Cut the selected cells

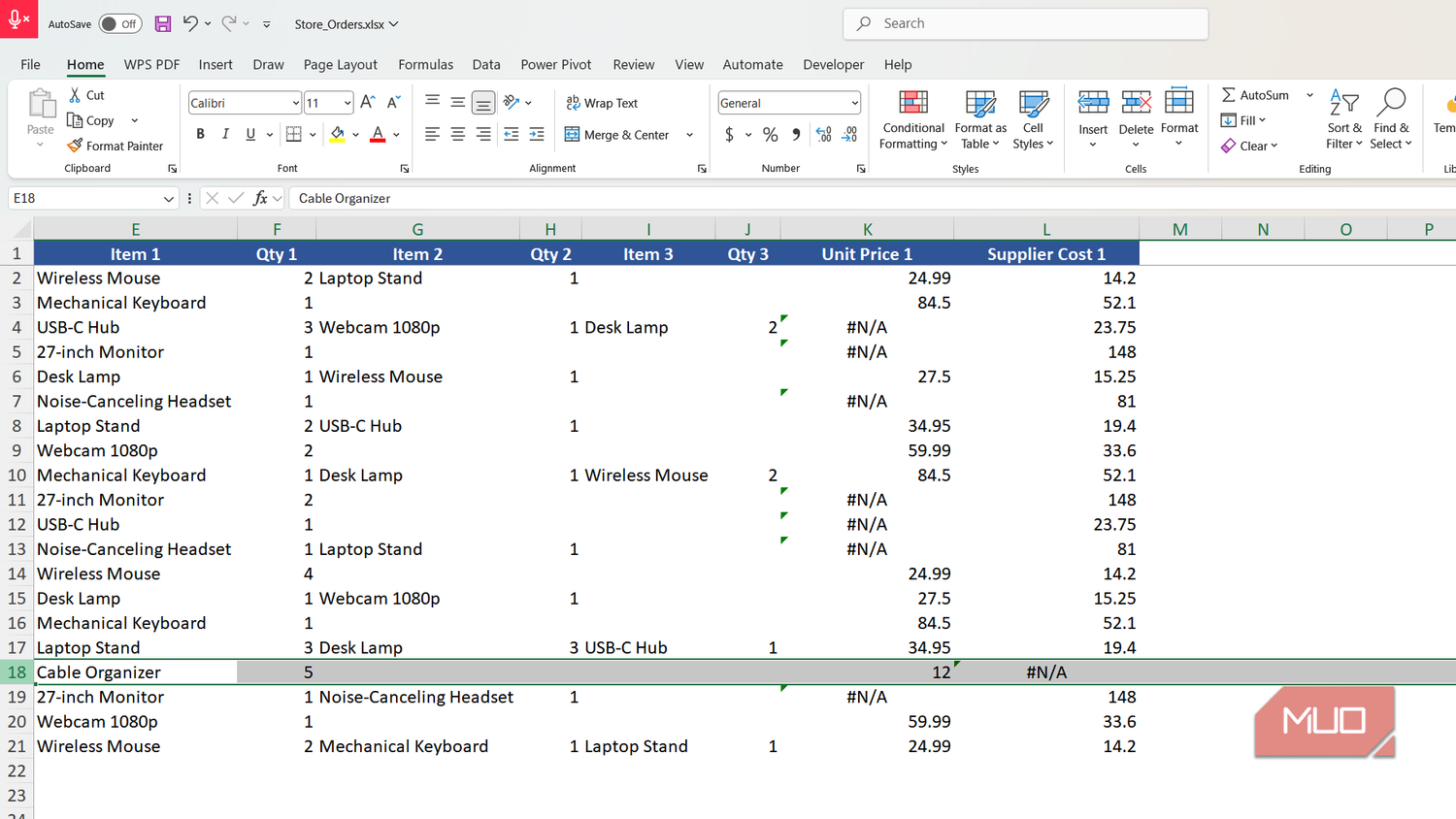pos(86,95)
